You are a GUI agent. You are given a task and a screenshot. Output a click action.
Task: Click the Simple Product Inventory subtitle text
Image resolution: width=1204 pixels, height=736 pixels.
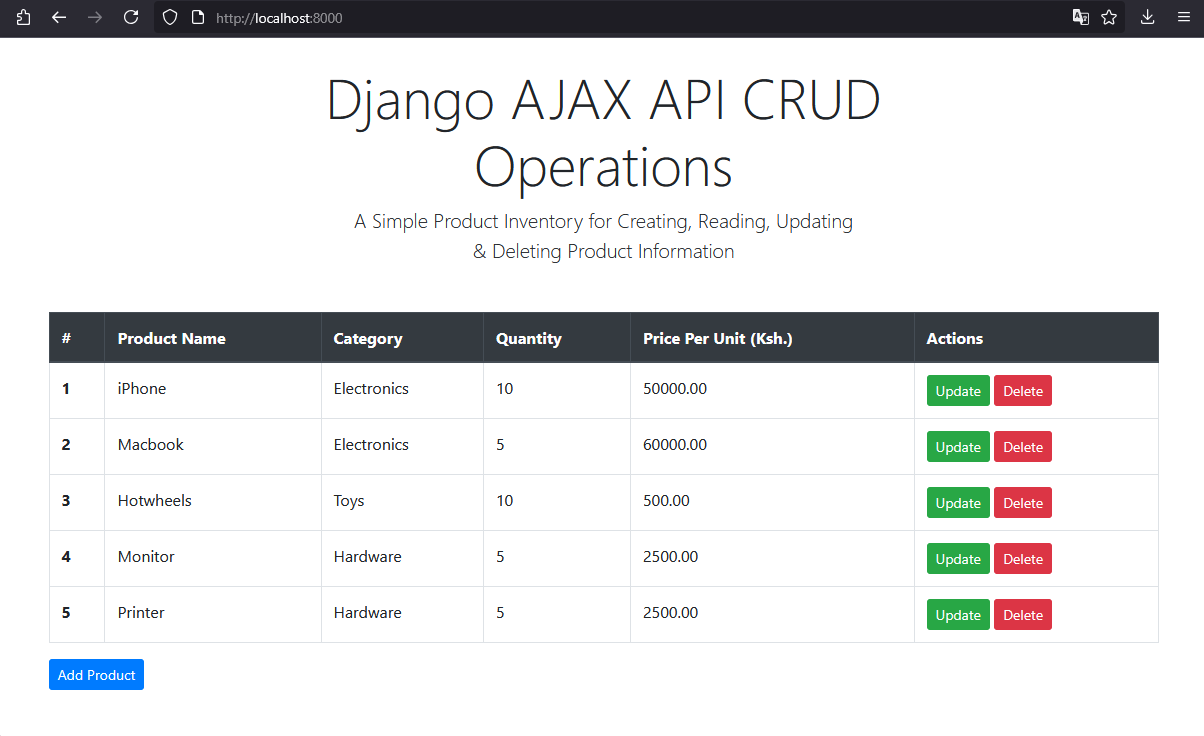coord(604,236)
